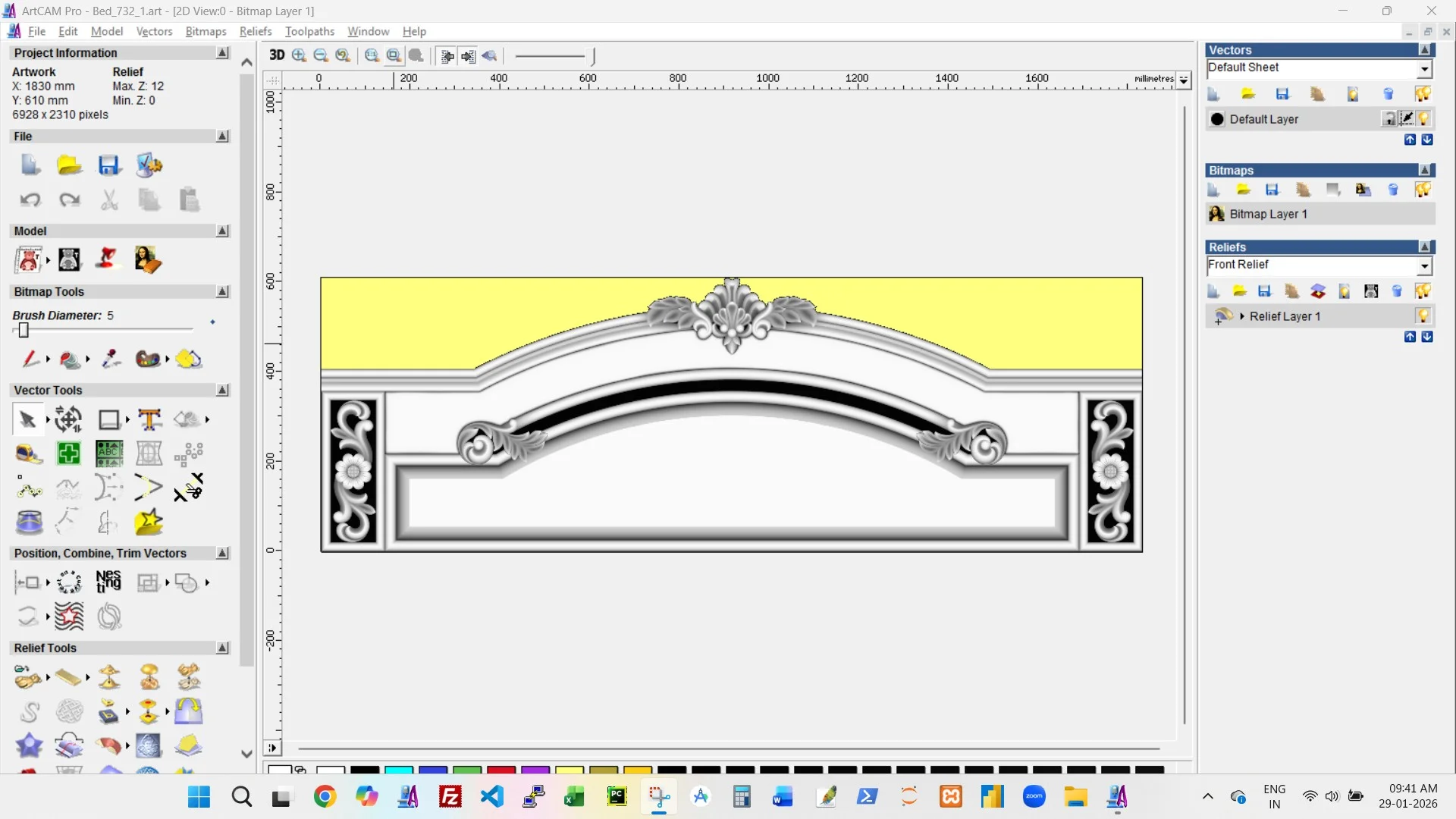Pick the cyan color swatch
Screen dimensions: 1456x819
(398, 770)
